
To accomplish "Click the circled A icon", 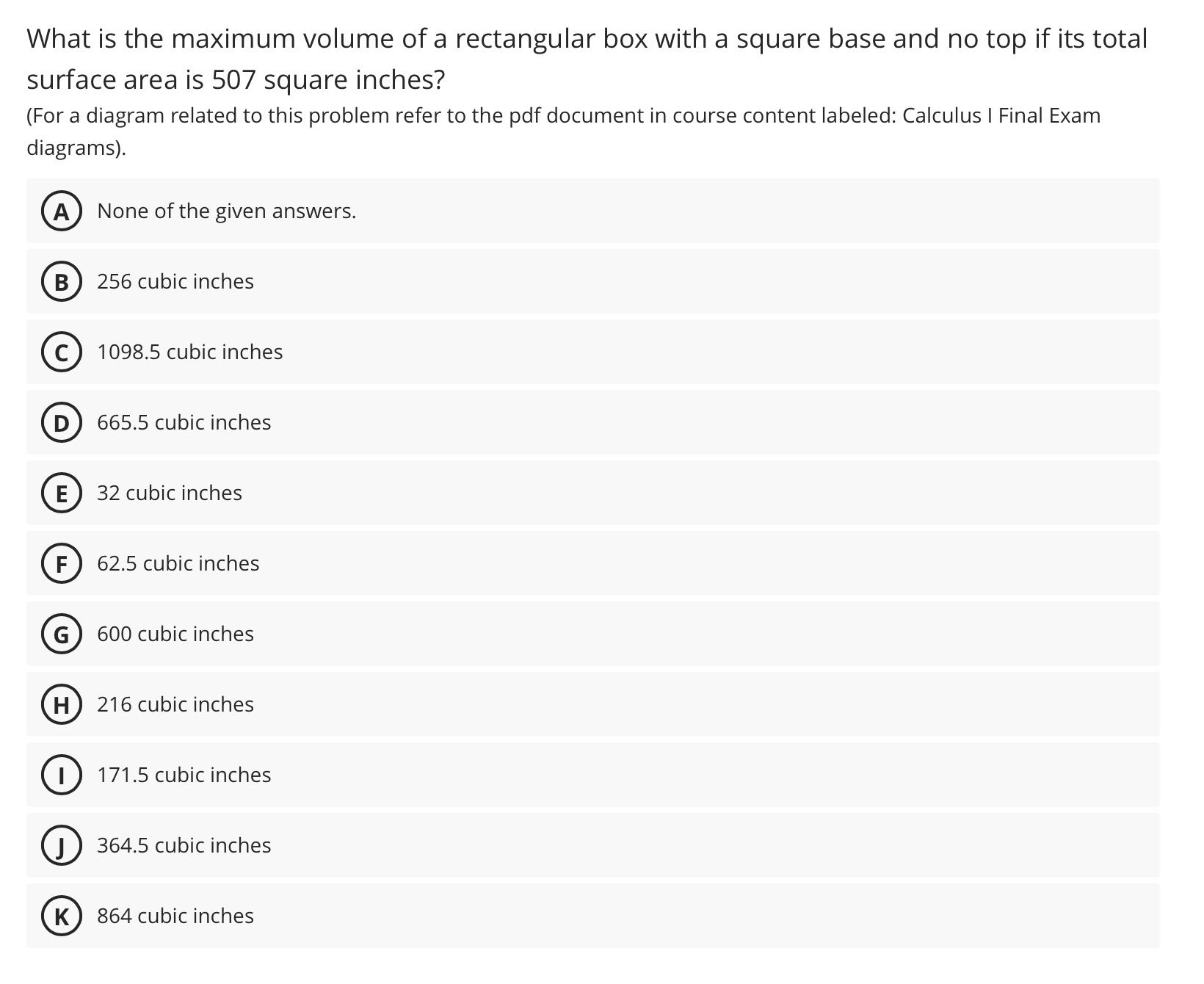I will 61,211.
